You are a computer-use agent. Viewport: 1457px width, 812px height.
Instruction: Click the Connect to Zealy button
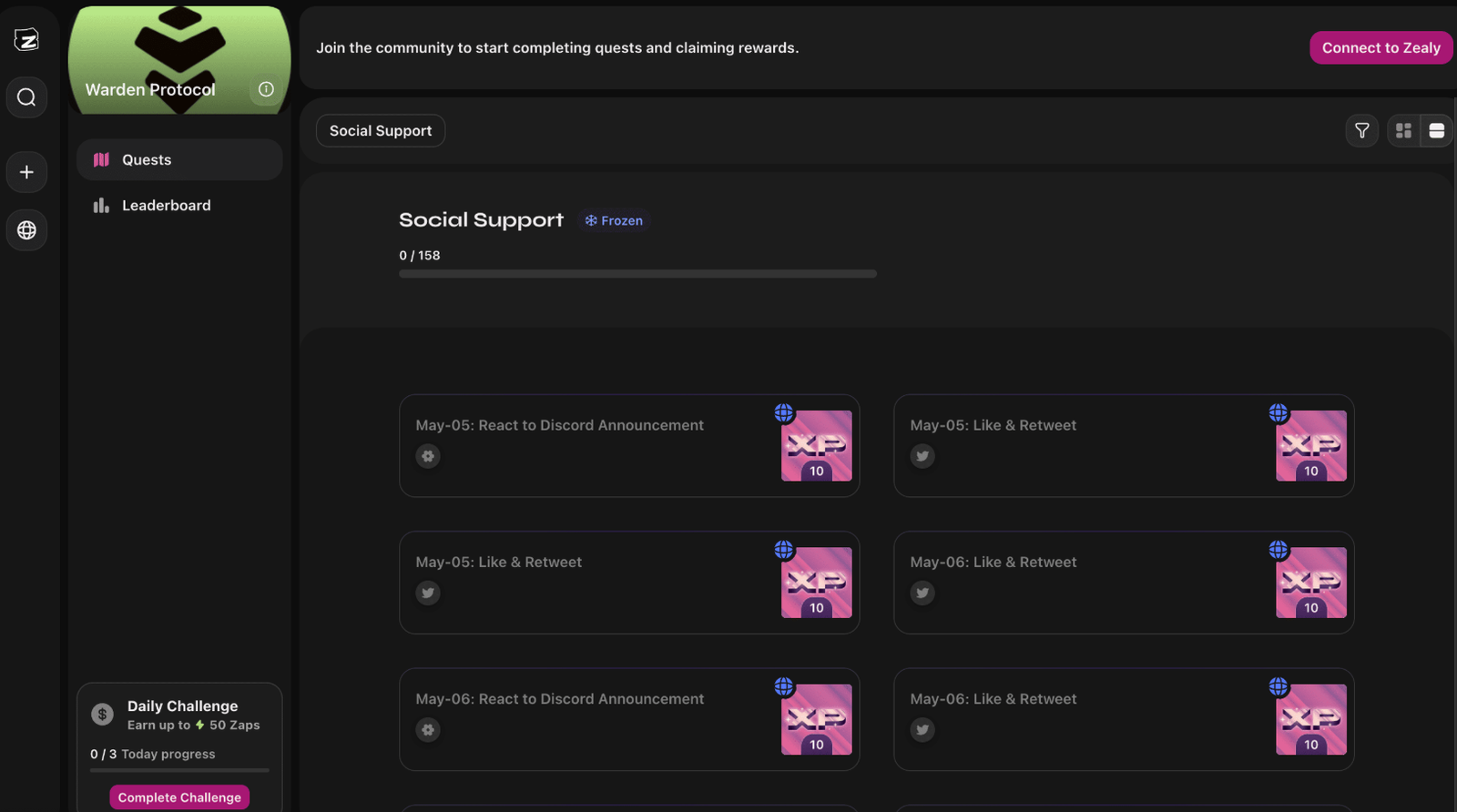click(x=1381, y=48)
